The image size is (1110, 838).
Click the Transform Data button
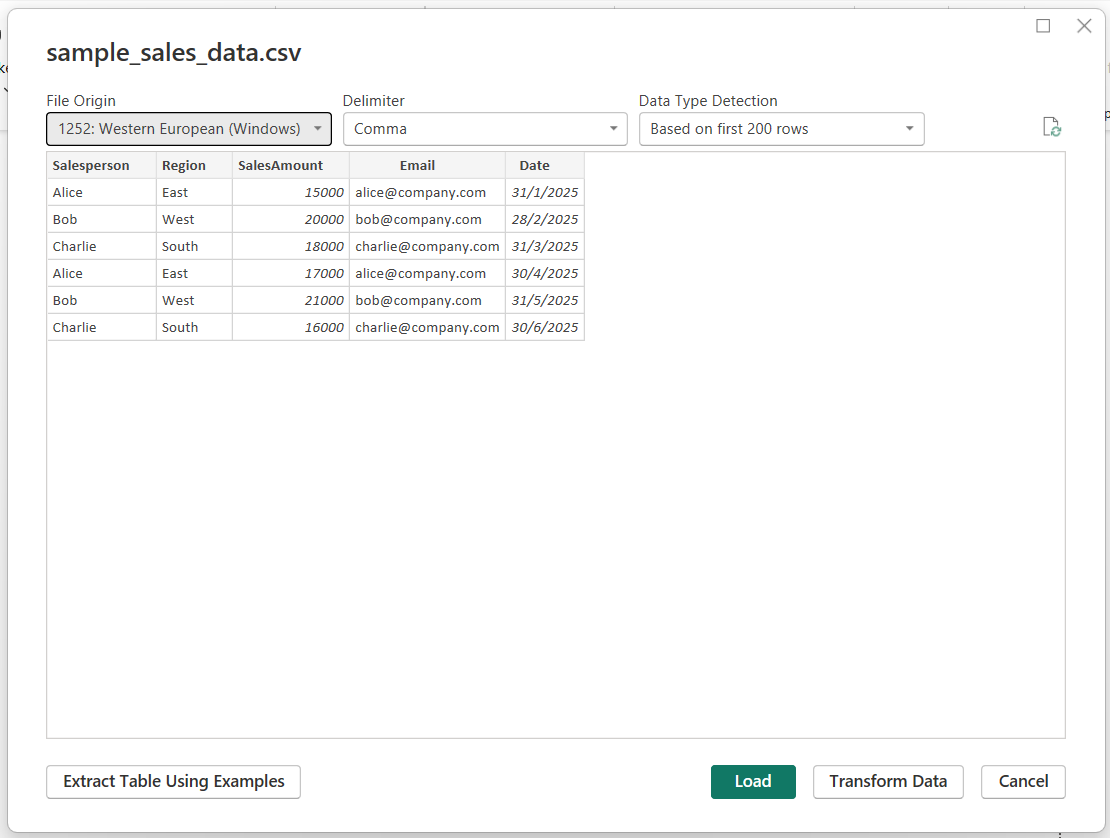coord(887,782)
